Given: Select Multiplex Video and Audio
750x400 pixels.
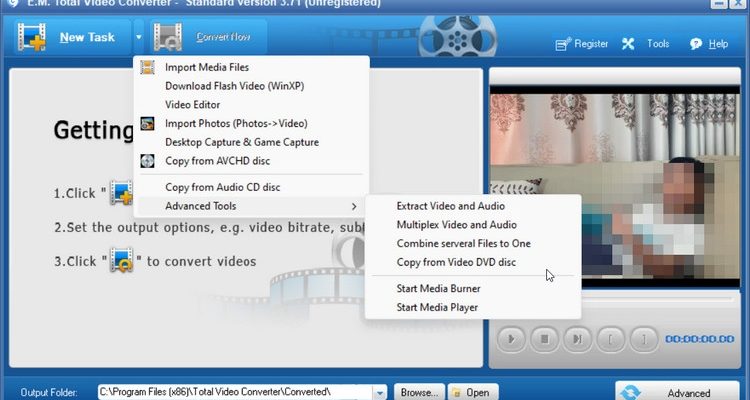Looking at the screenshot, I should [473, 225].
